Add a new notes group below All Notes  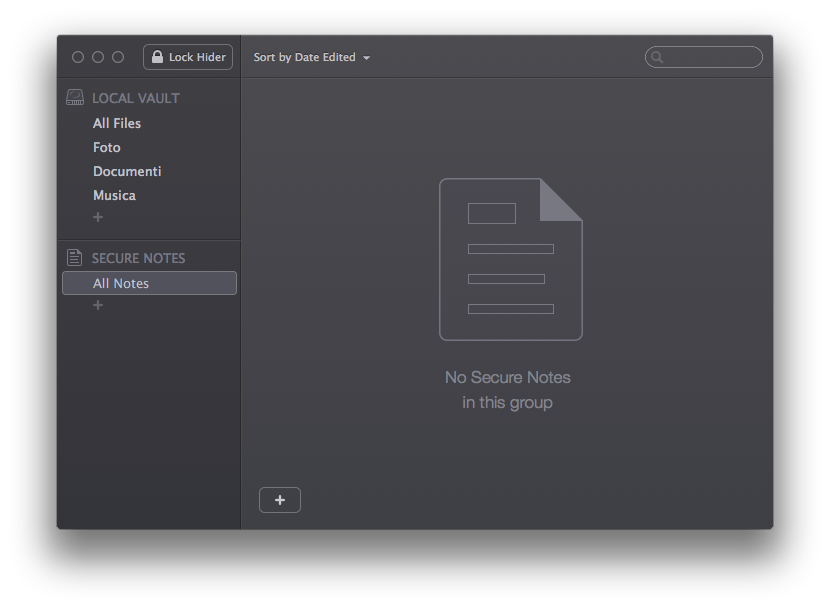point(98,305)
